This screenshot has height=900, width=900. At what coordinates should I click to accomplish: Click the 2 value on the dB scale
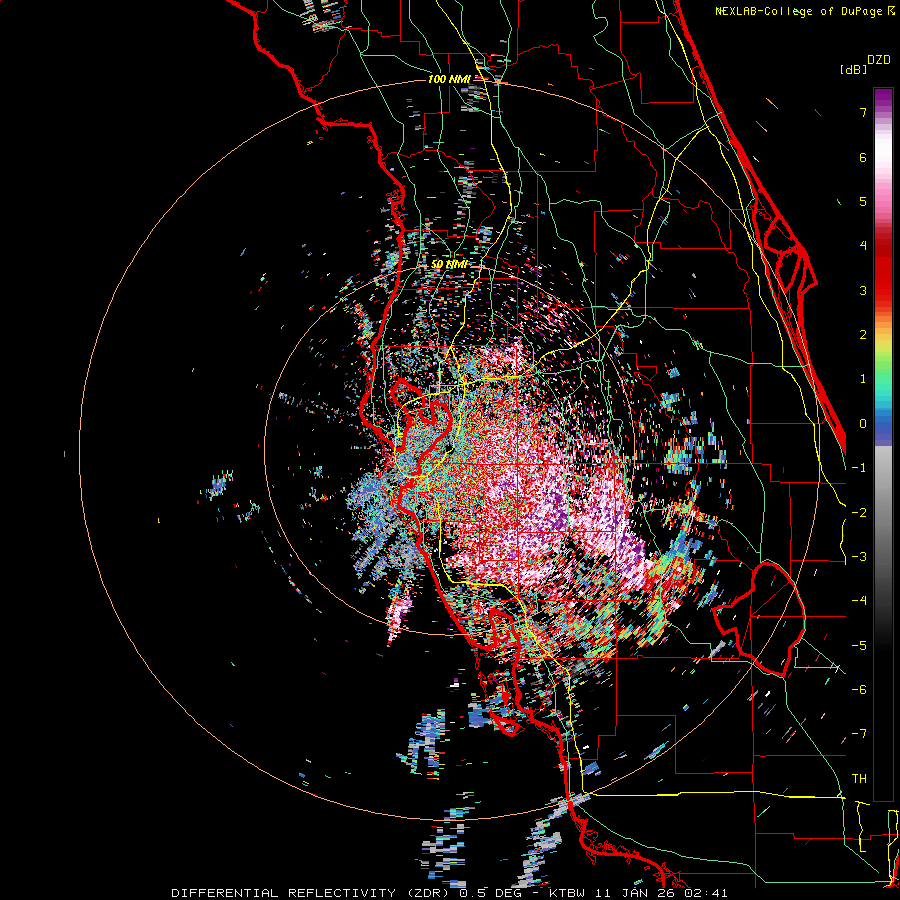tap(863, 335)
